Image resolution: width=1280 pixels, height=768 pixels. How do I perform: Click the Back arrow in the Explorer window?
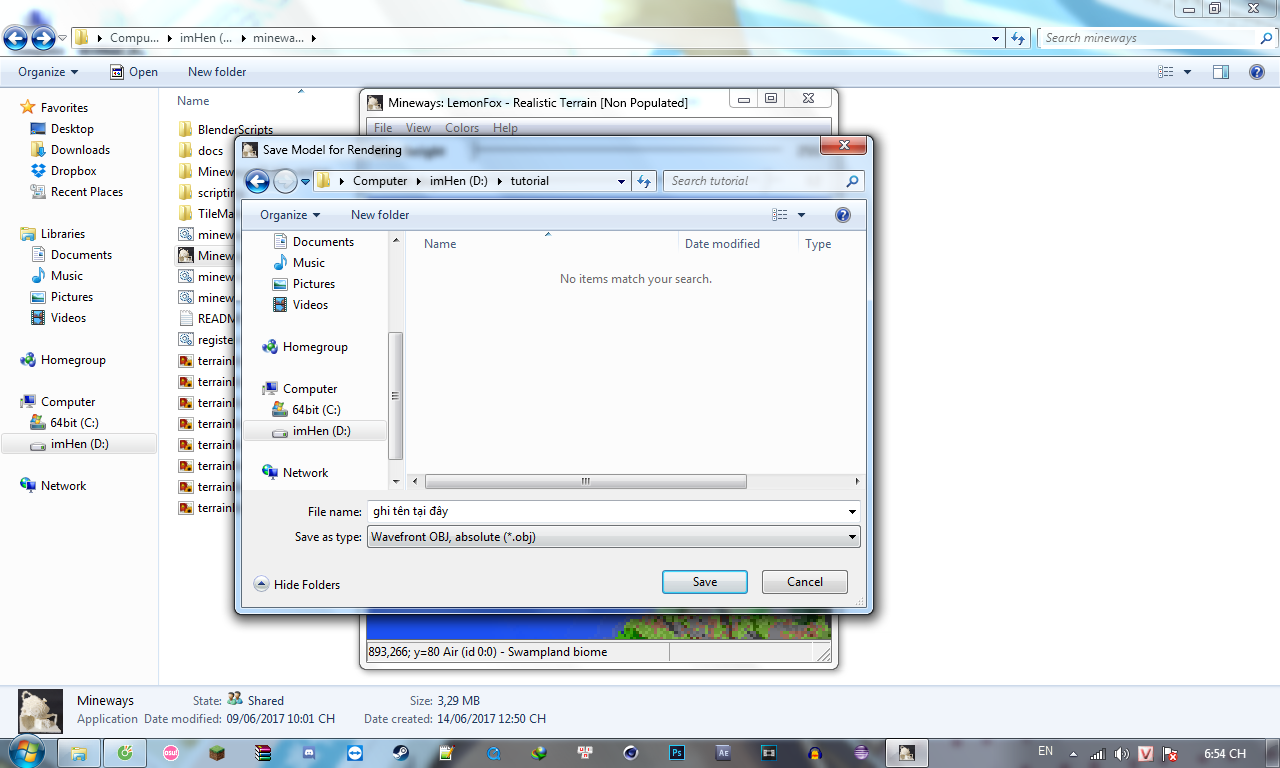16,39
